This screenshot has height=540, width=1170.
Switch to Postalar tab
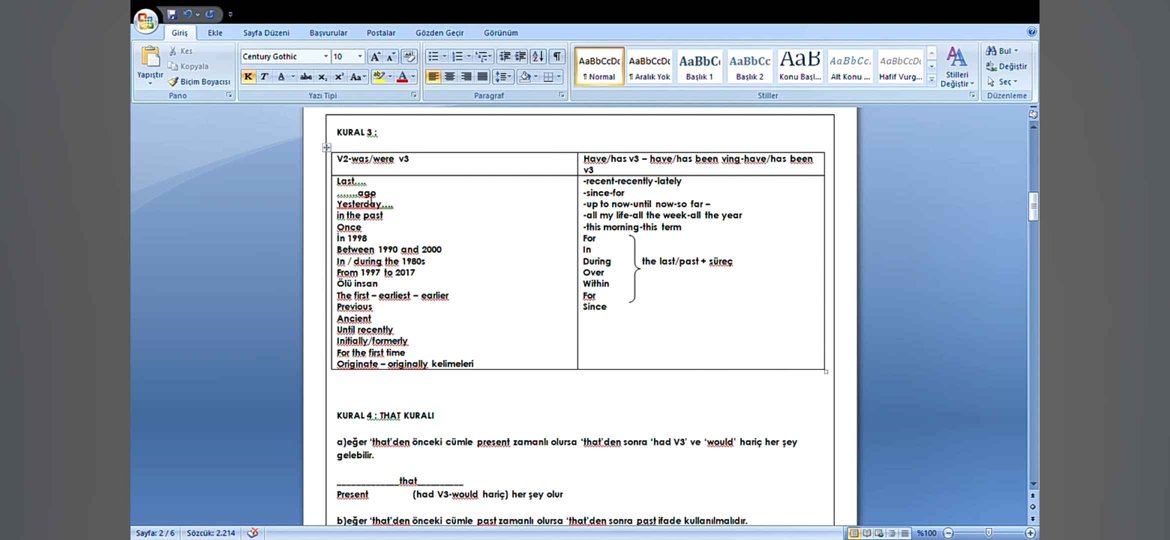[381, 33]
